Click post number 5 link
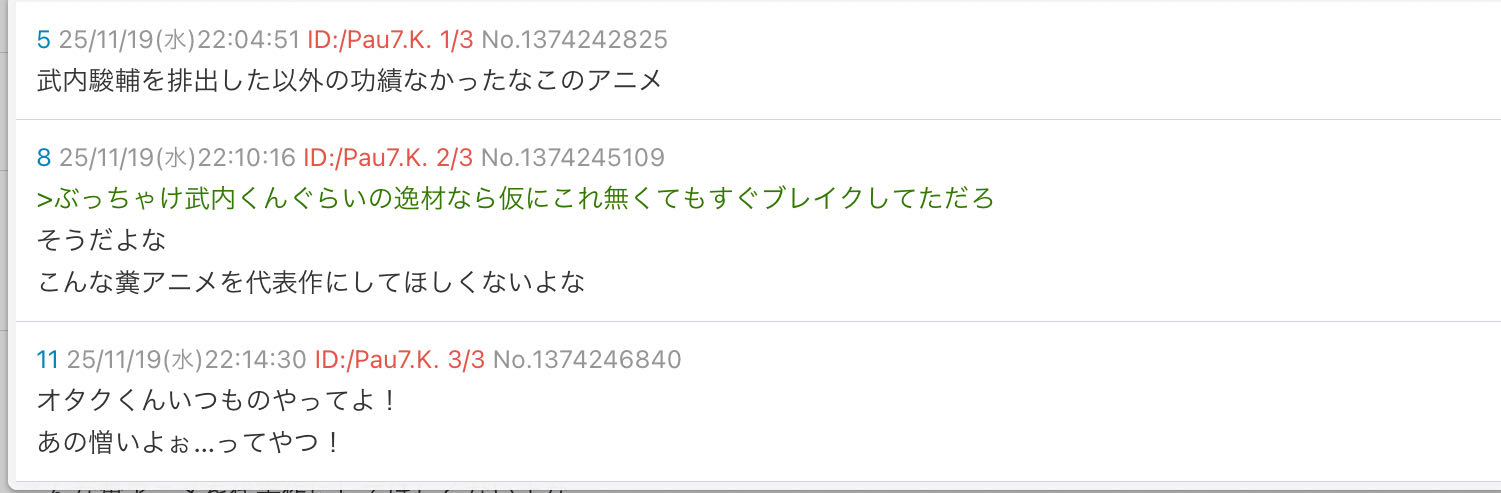 pyautogui.click(x=43, y=40)
